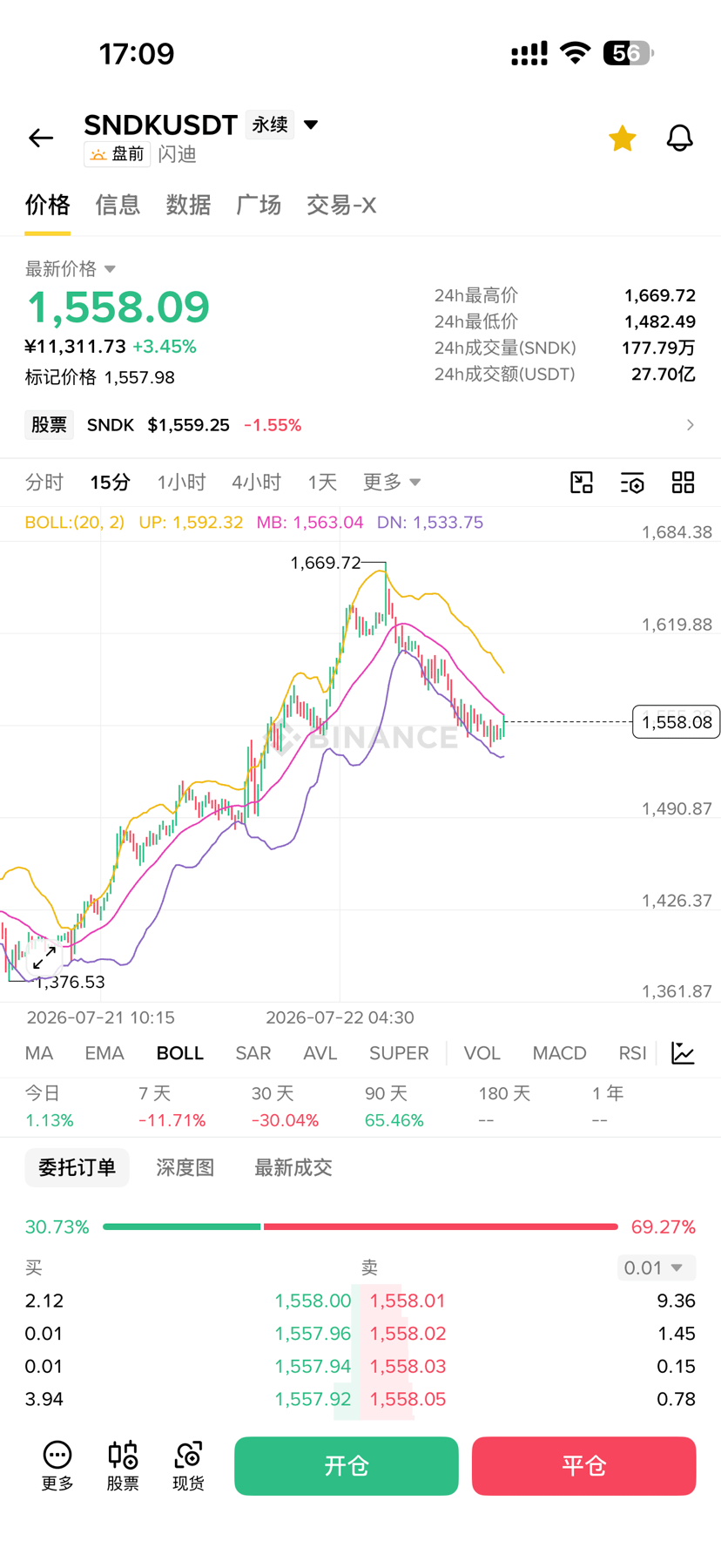721x1568 pixels.
Task: Select the 分时 chart interval
Action: [44, 483]
